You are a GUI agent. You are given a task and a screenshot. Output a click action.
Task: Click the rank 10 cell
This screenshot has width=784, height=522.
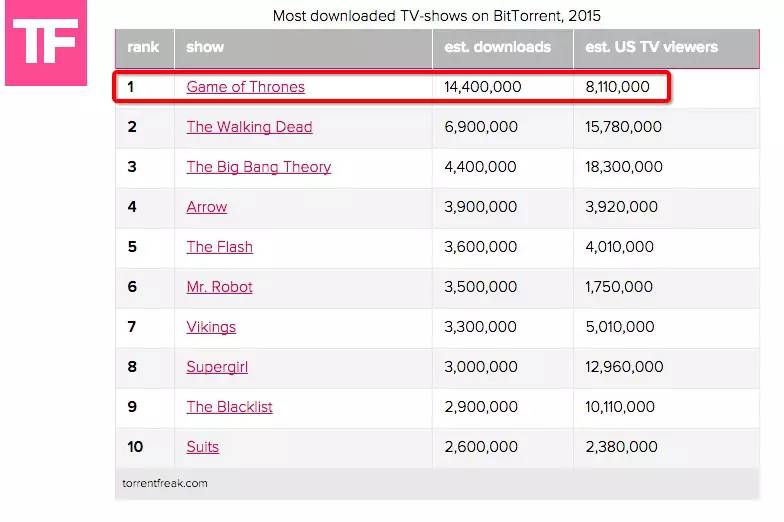pos(145,447)
